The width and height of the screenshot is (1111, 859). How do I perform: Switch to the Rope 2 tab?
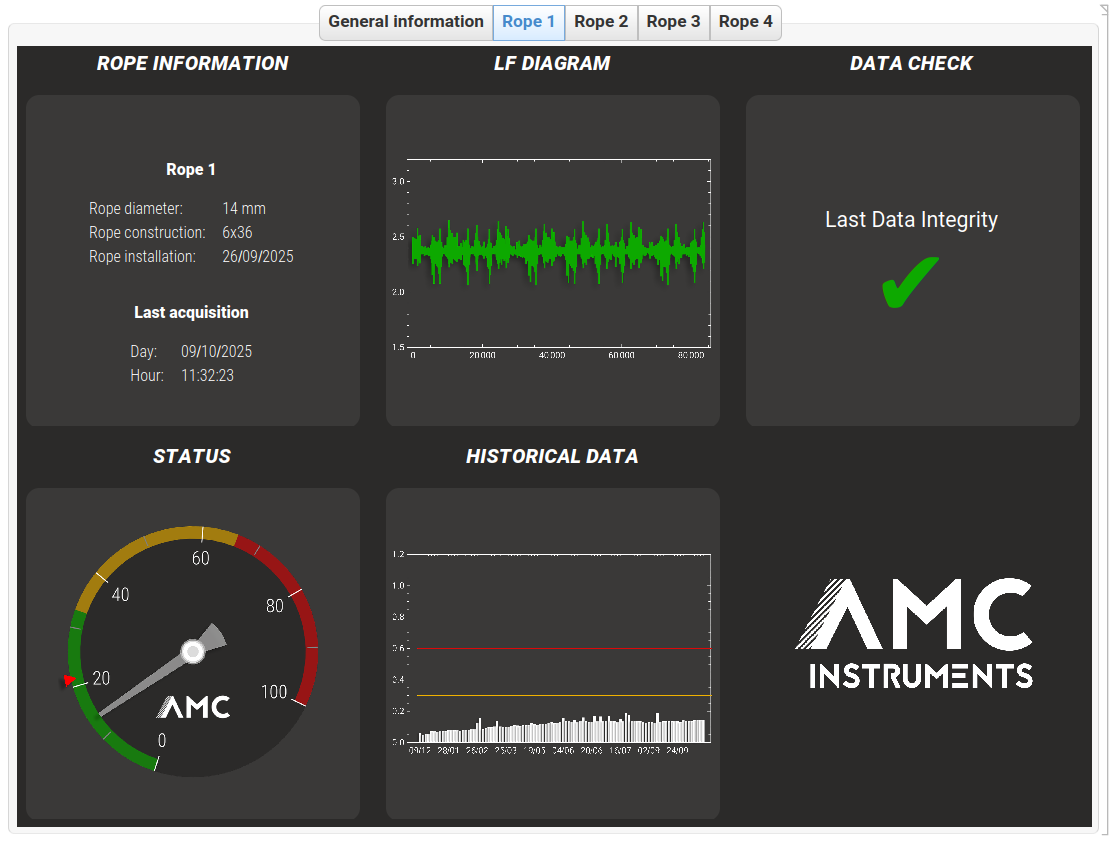tap(601, 22)
